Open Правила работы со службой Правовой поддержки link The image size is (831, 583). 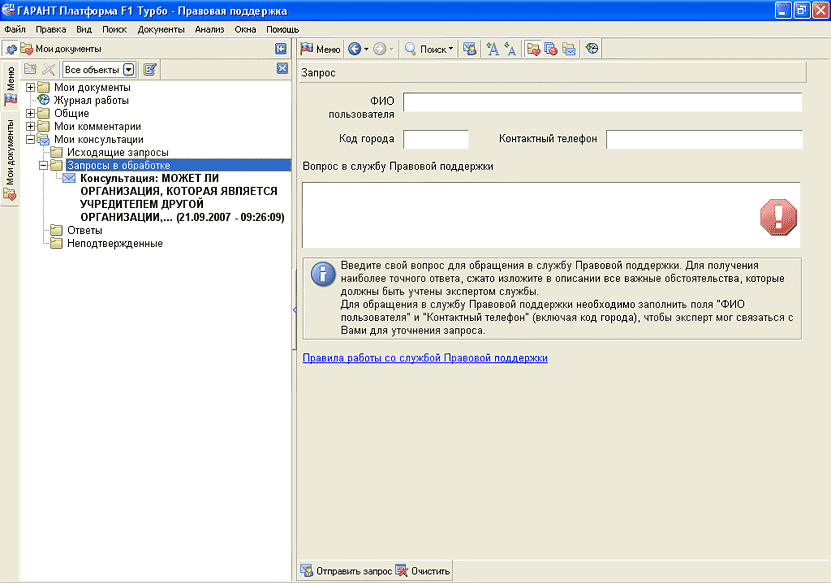425,358
